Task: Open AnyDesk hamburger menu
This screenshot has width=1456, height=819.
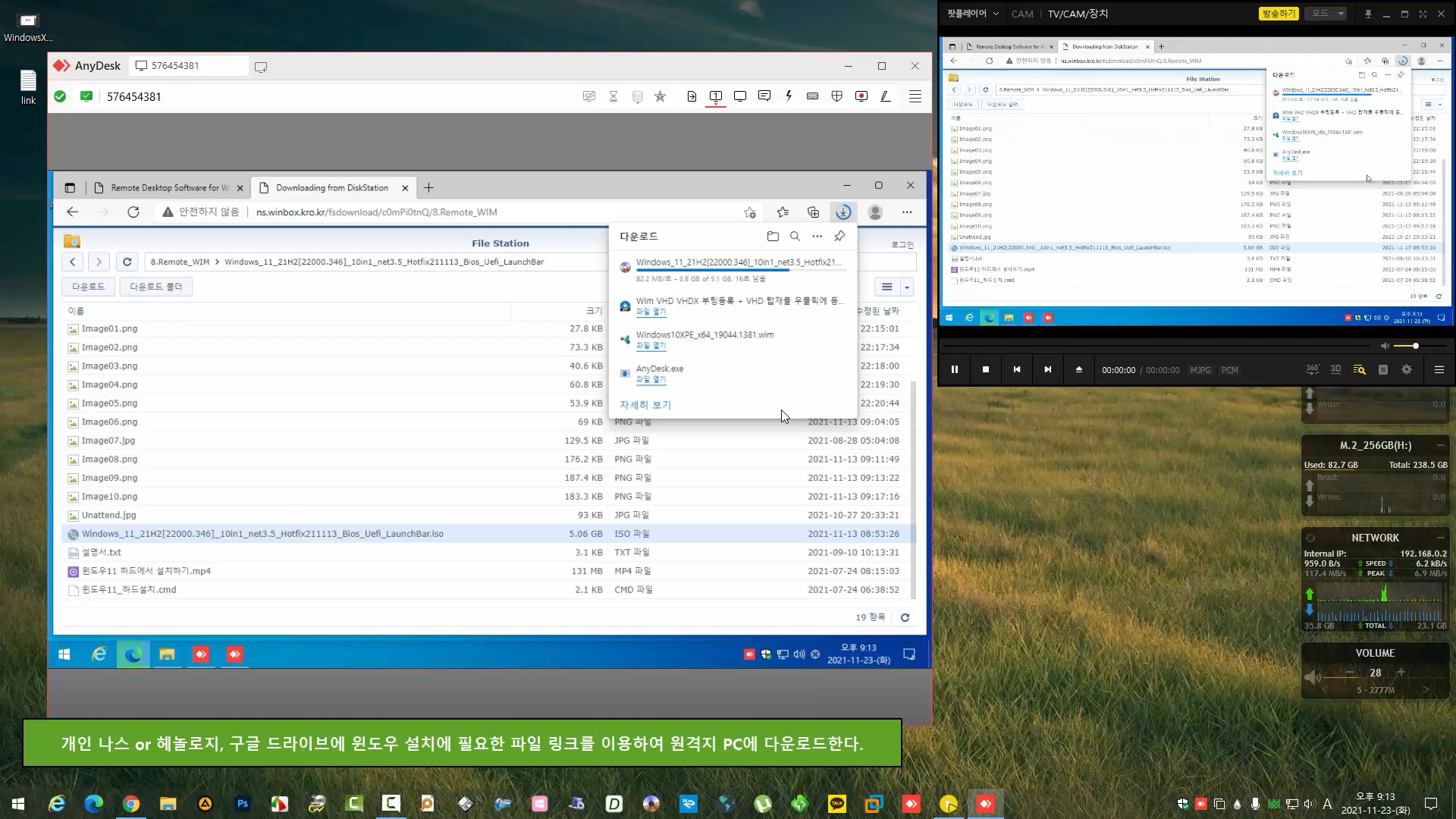Action: pos(915,96)
